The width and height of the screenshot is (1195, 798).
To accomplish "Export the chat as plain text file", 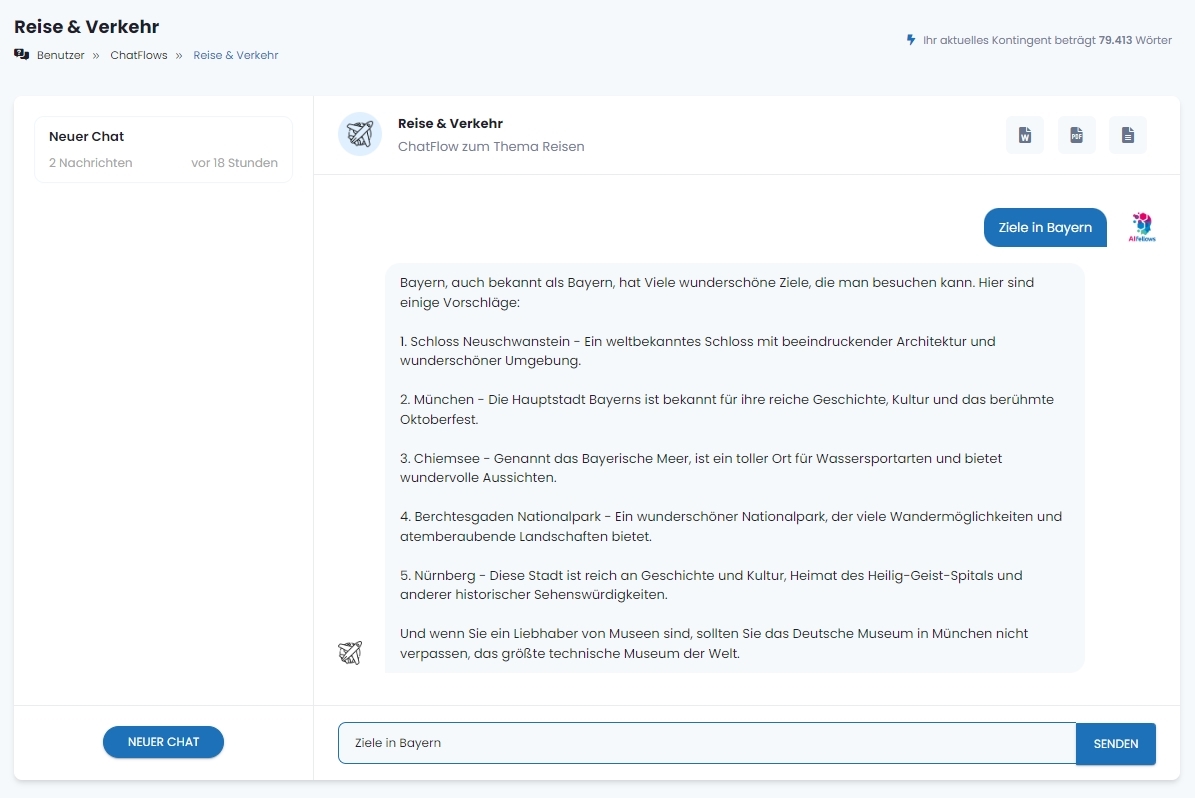I will (x=1128, y=135).
